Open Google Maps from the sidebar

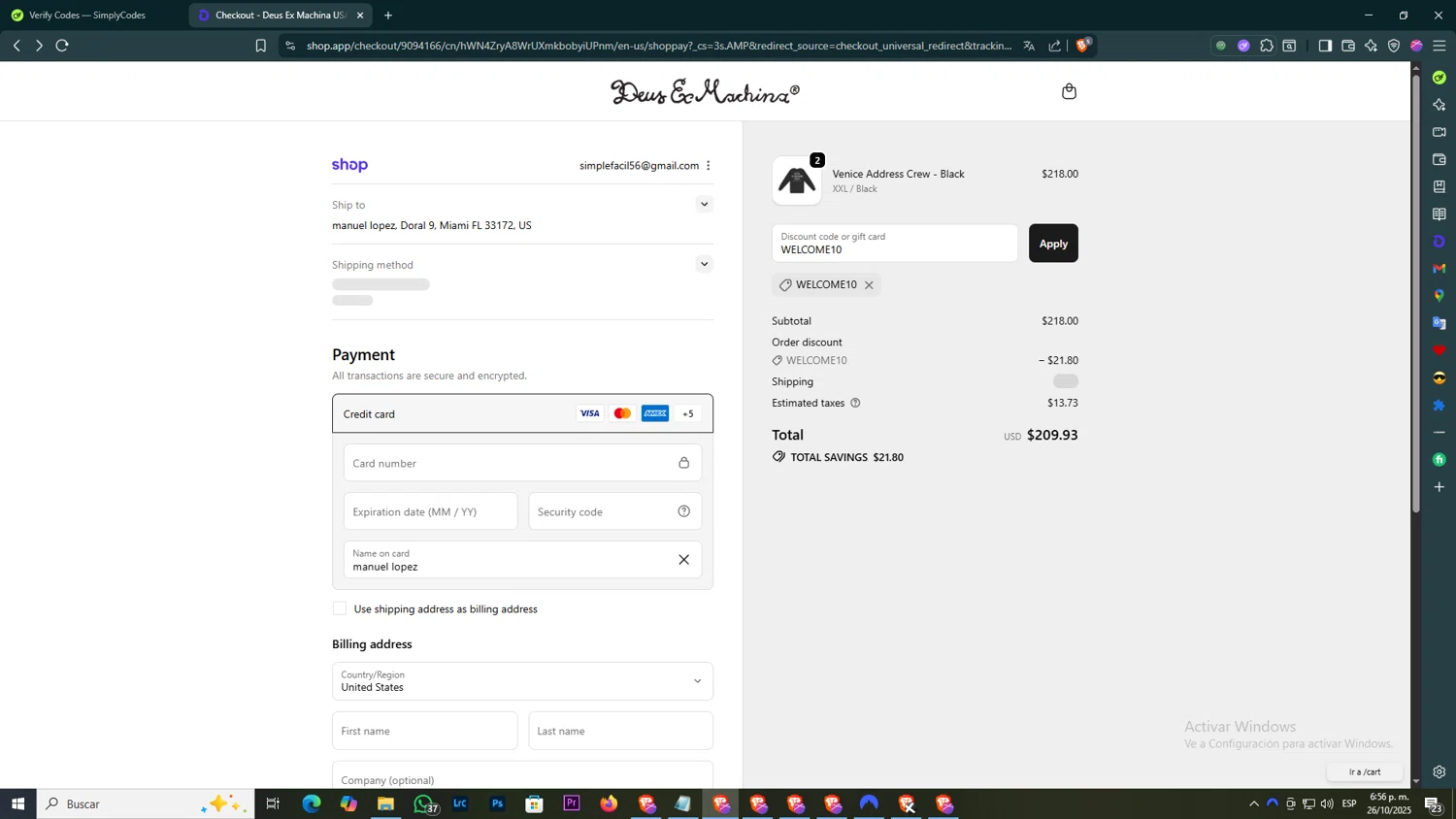[x=1439, y=296]
